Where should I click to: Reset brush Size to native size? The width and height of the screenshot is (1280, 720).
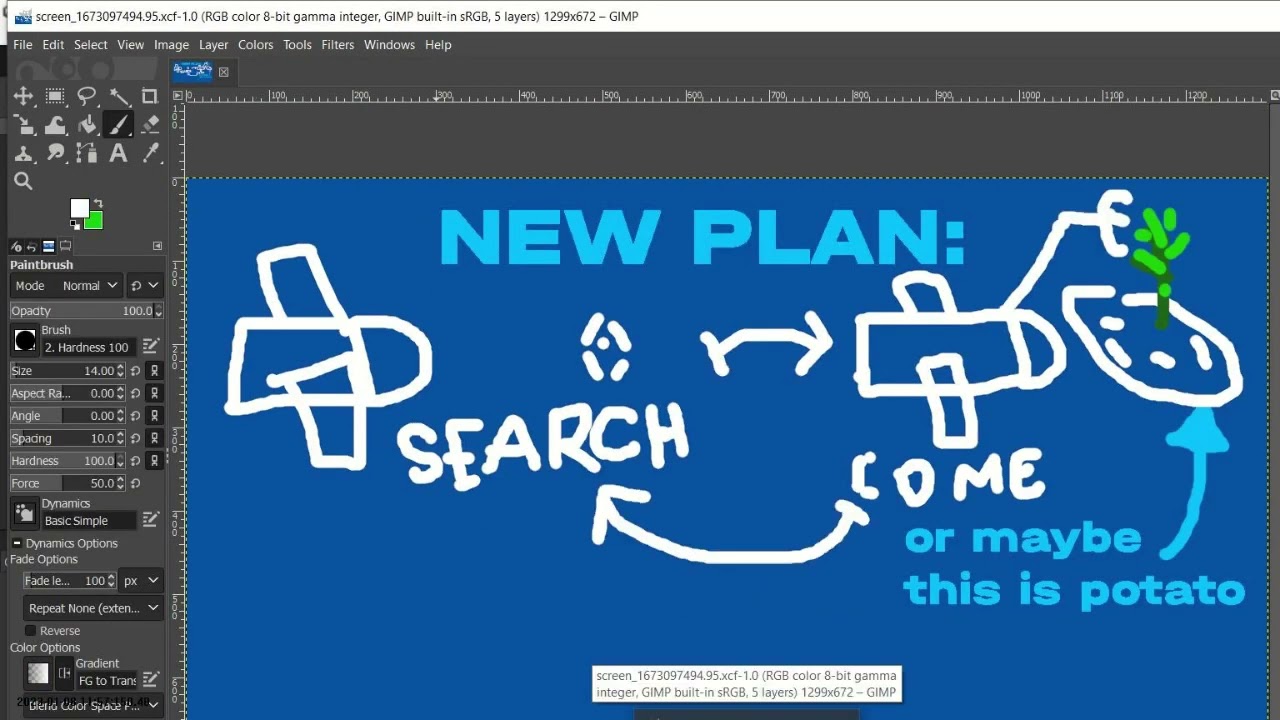point(136,371)
